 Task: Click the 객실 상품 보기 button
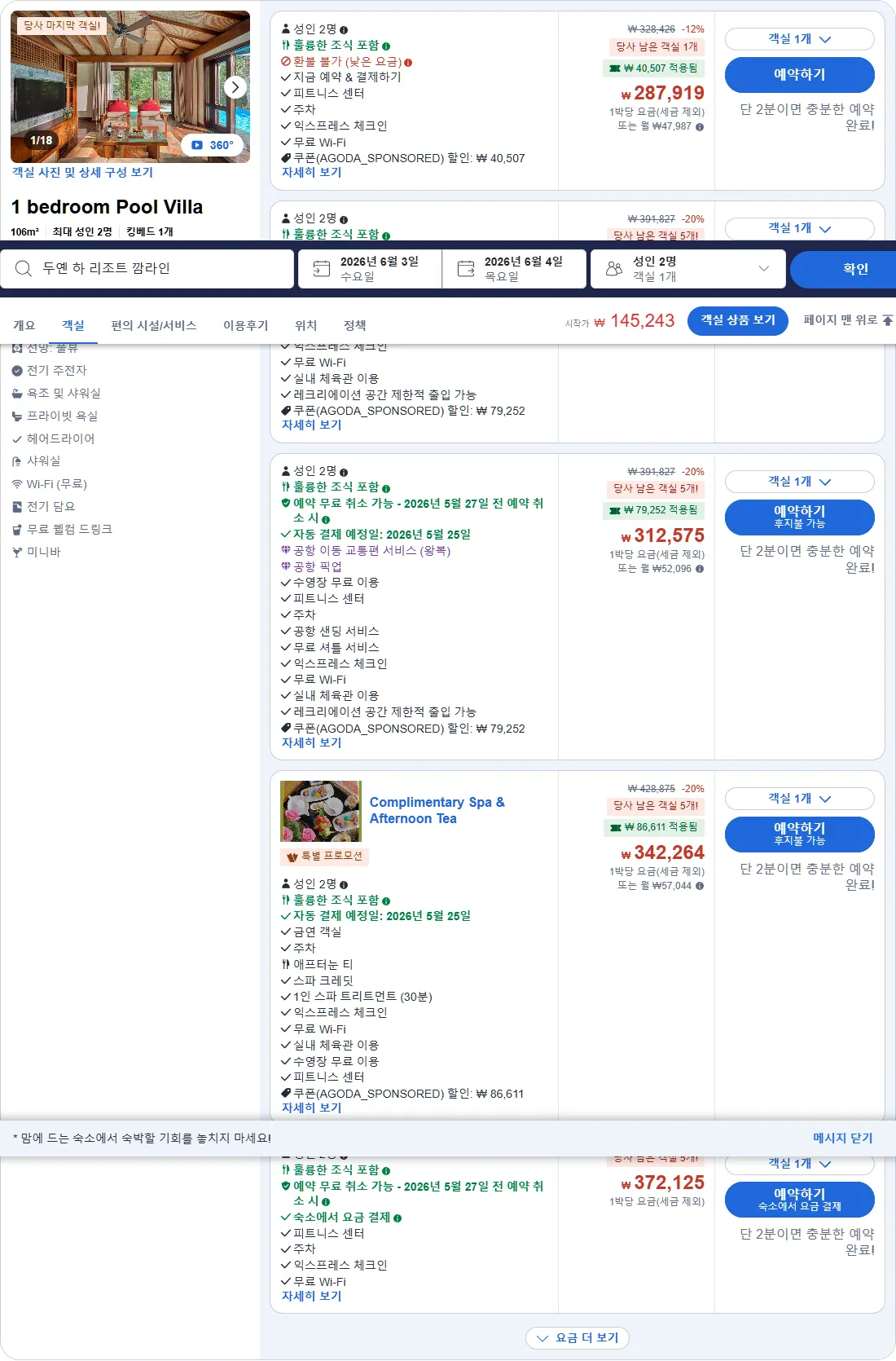click(738, 320)
